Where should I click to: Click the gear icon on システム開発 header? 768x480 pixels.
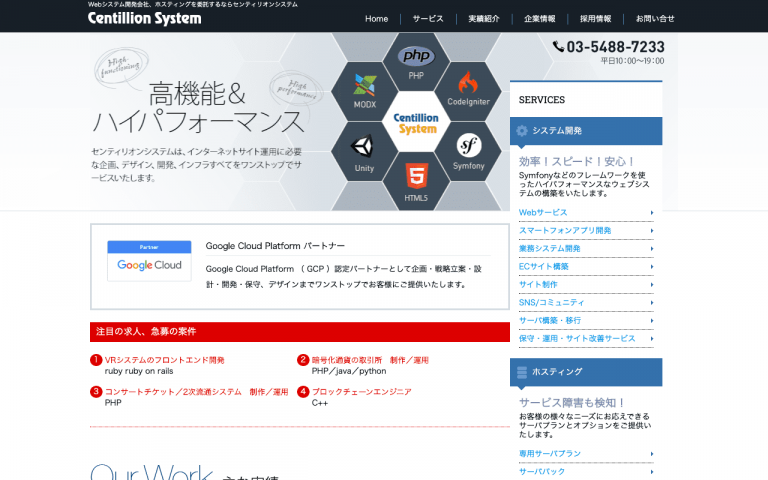tap(522, 131)
